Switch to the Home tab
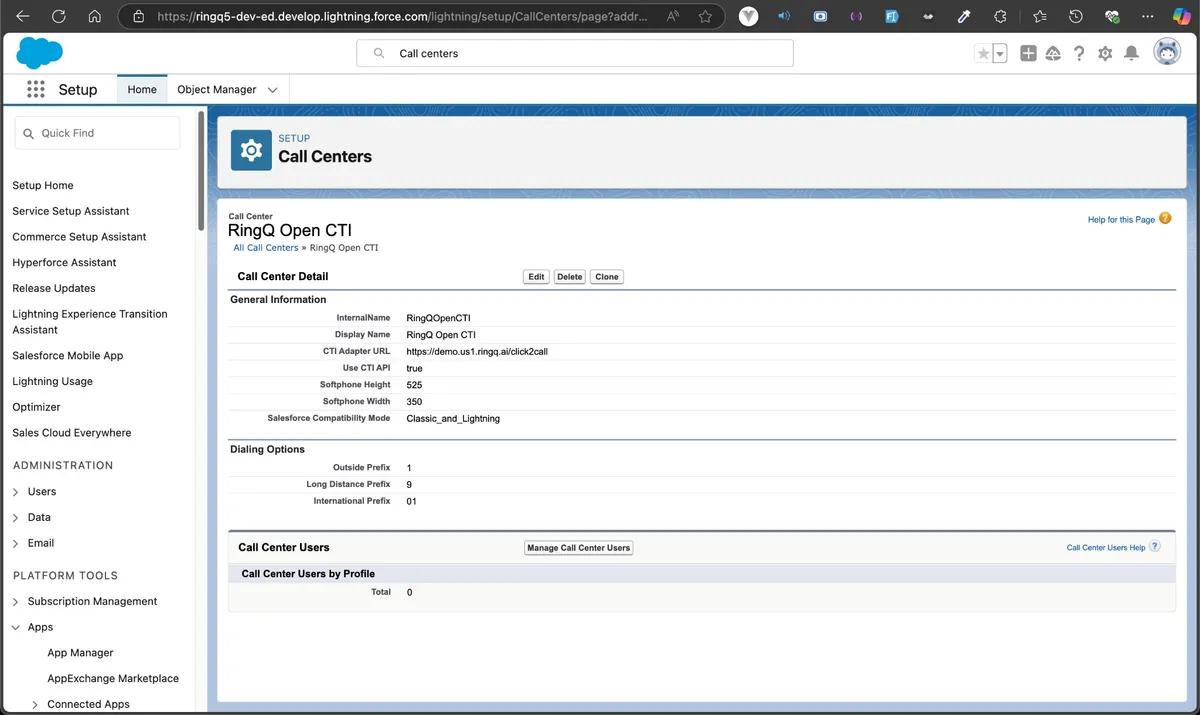The image size is (1200, 715). pos(142,89)
